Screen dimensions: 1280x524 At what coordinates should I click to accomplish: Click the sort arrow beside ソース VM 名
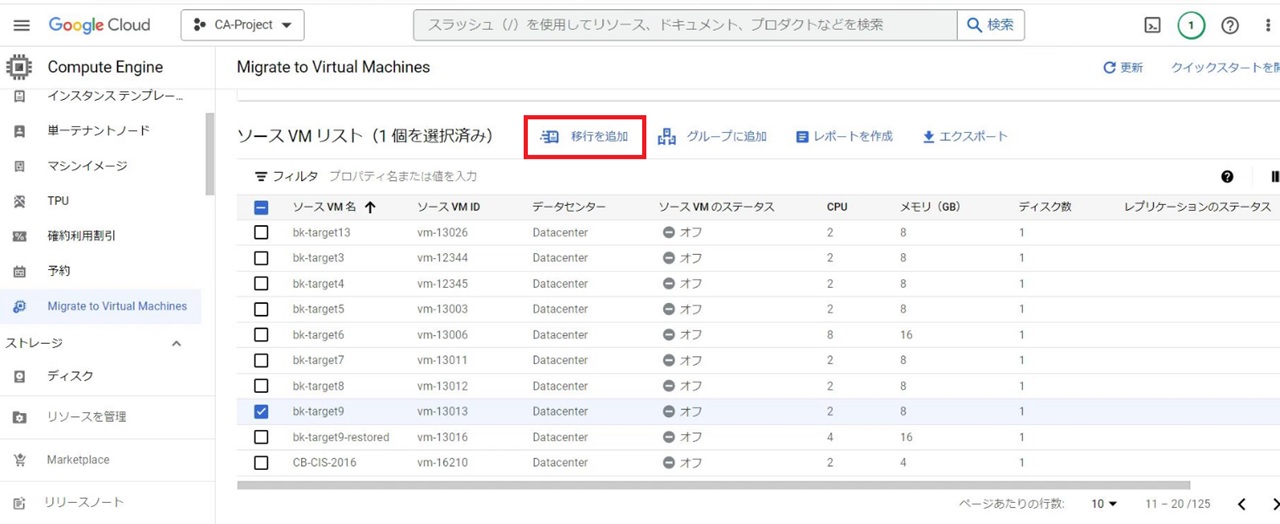pyautogui.click(x=370, y=207)
